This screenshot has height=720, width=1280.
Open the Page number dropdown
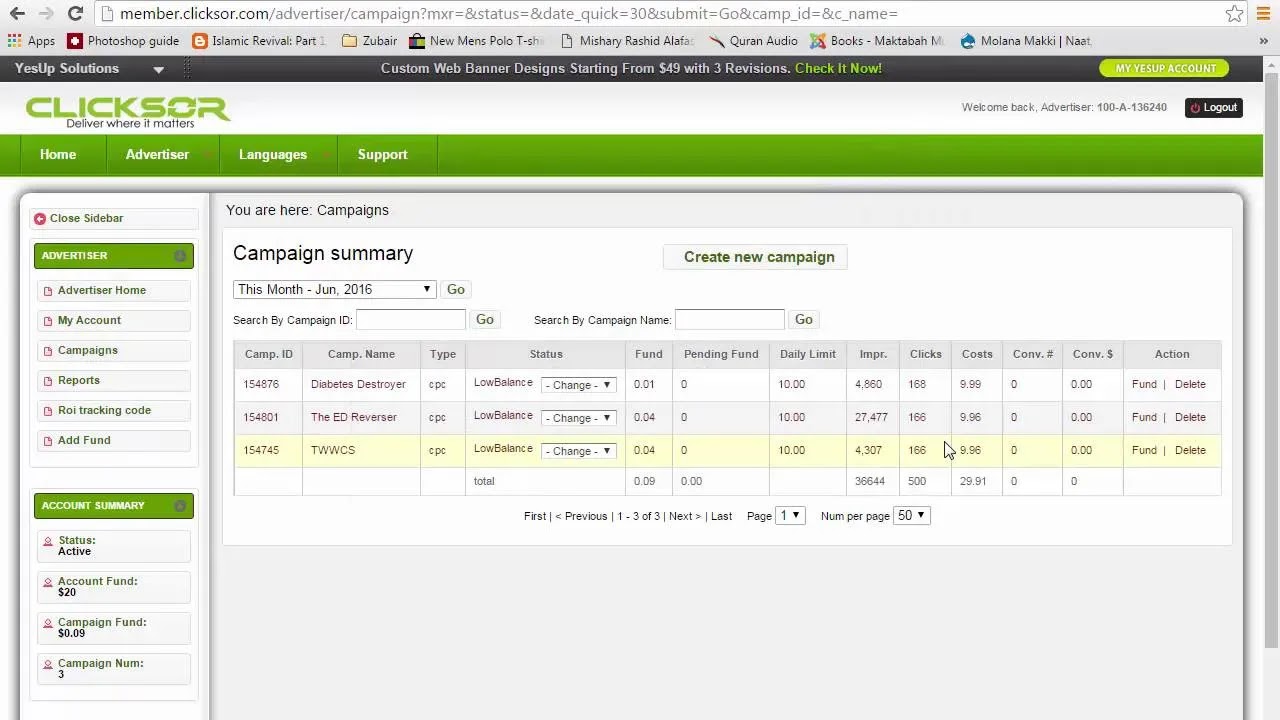click(x=790, y=515)
